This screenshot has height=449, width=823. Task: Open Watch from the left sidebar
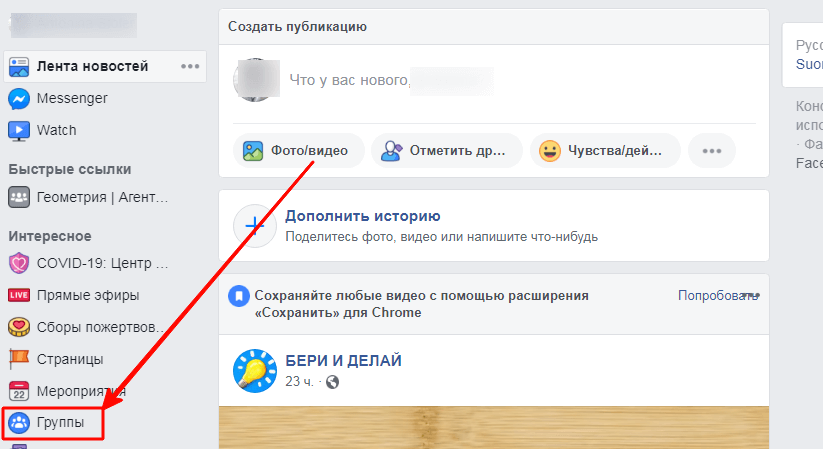19,130
